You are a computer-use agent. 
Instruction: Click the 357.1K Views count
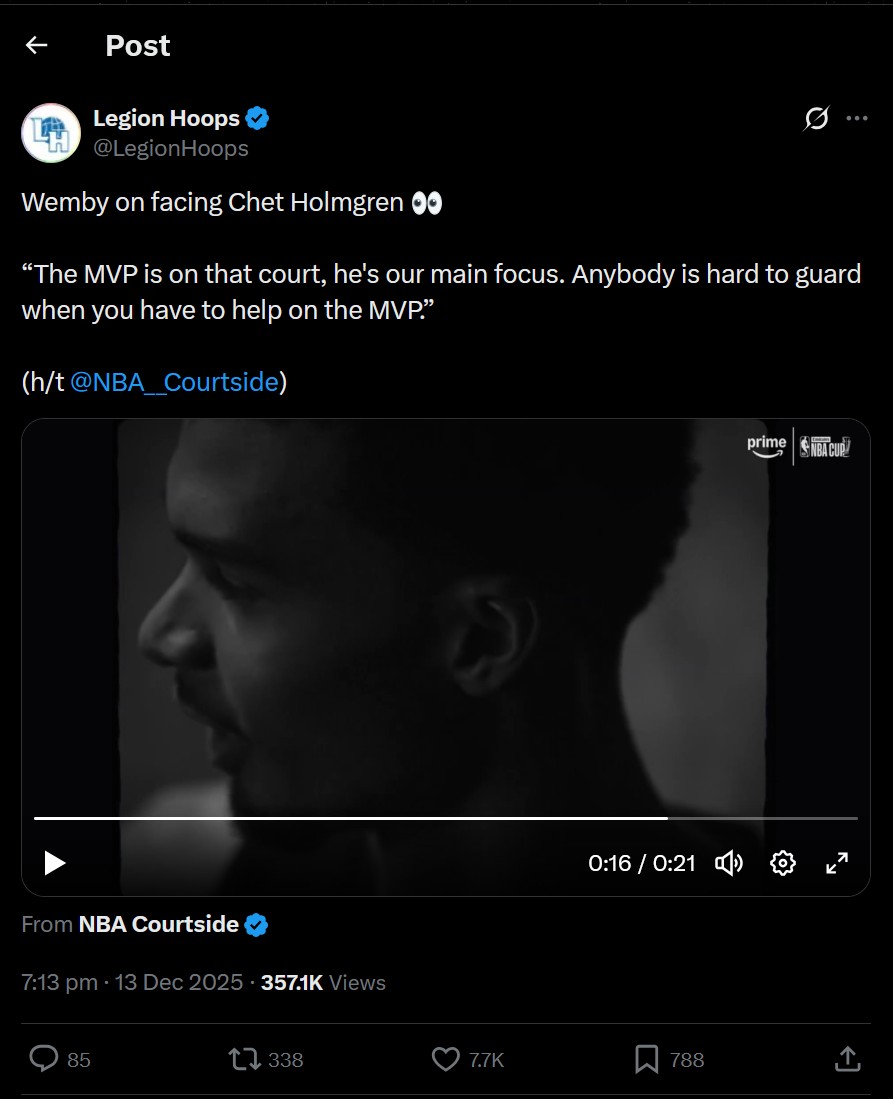[x=323, y=983]
